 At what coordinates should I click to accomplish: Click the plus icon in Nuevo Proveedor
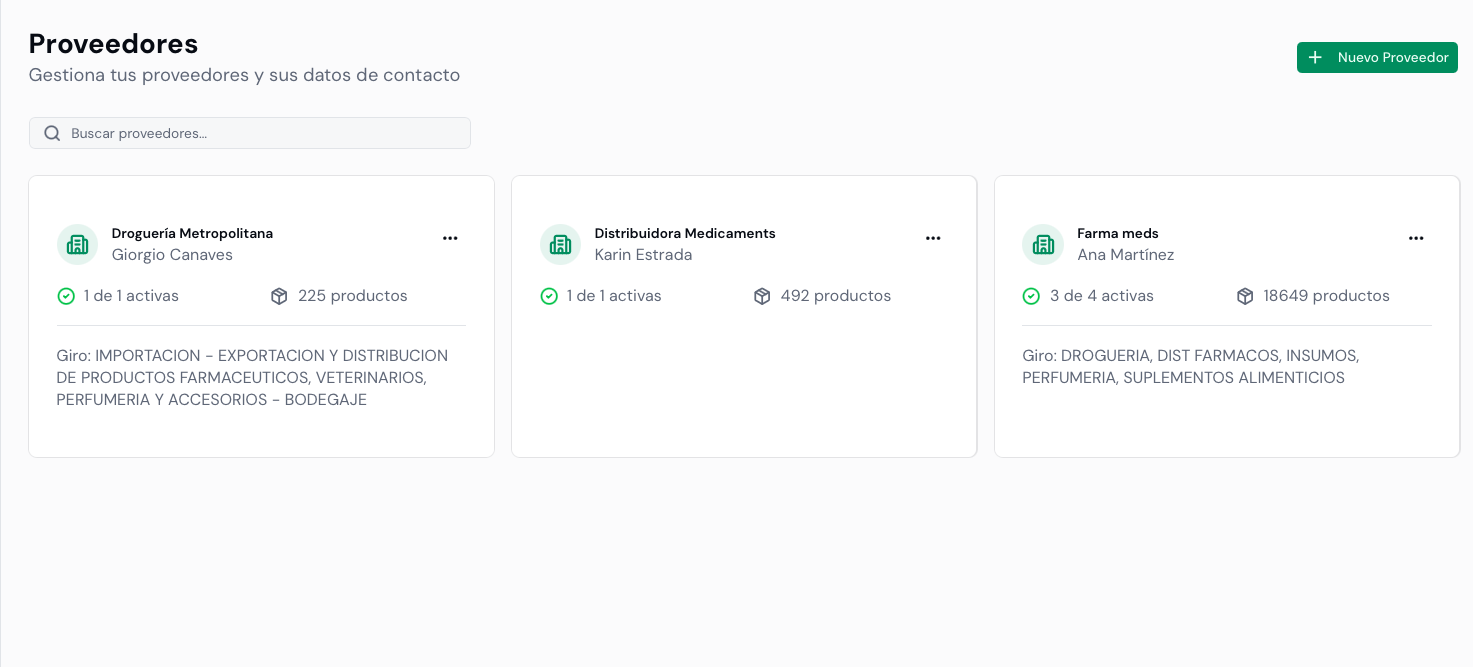pos(1315,58)
